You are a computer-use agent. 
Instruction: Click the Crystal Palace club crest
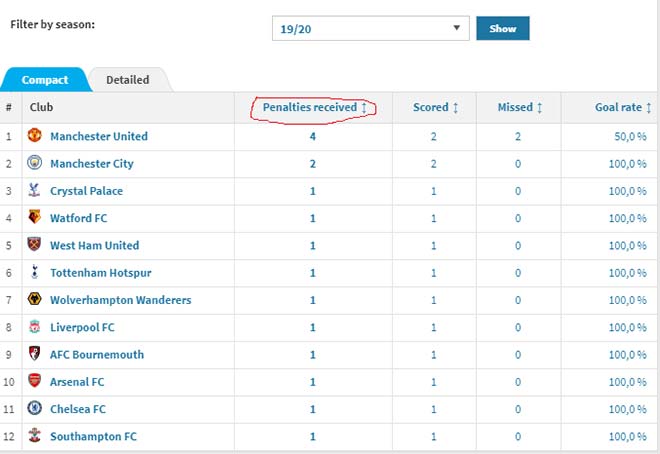tap(35, 190)
